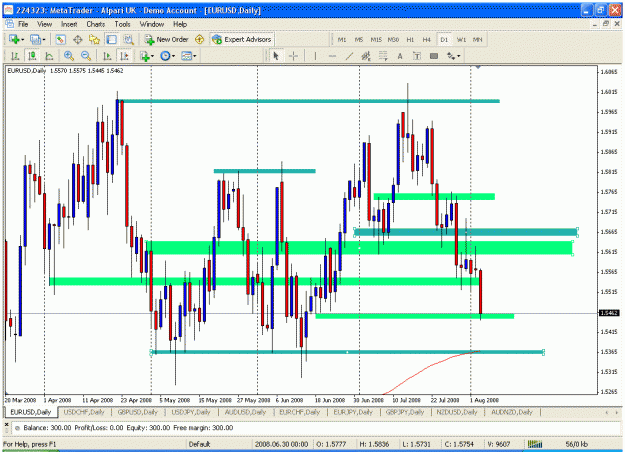Select the rectangle drawing tool
The height and width of the screenshot is (452, 625).
[x=434, y=56]
